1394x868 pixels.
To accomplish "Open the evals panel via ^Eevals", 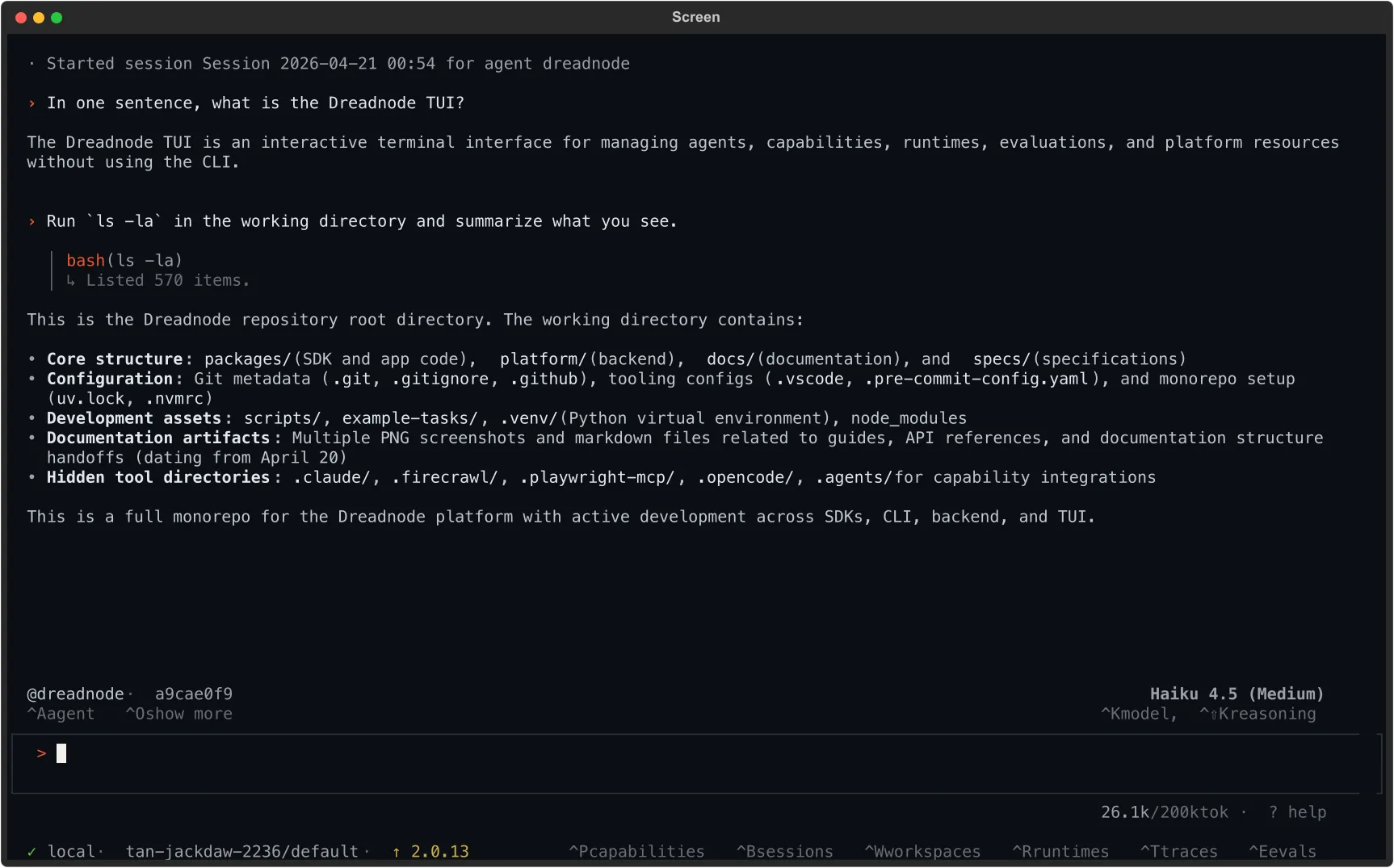I will click(x=1283, y=851).
